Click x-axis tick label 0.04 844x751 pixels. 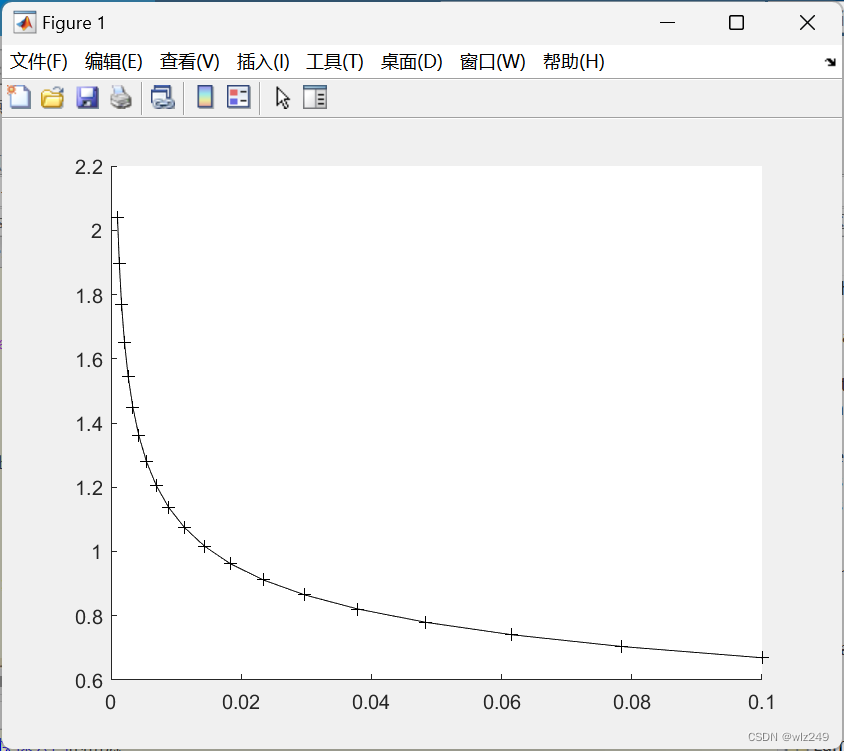click(x=371, y=703)
